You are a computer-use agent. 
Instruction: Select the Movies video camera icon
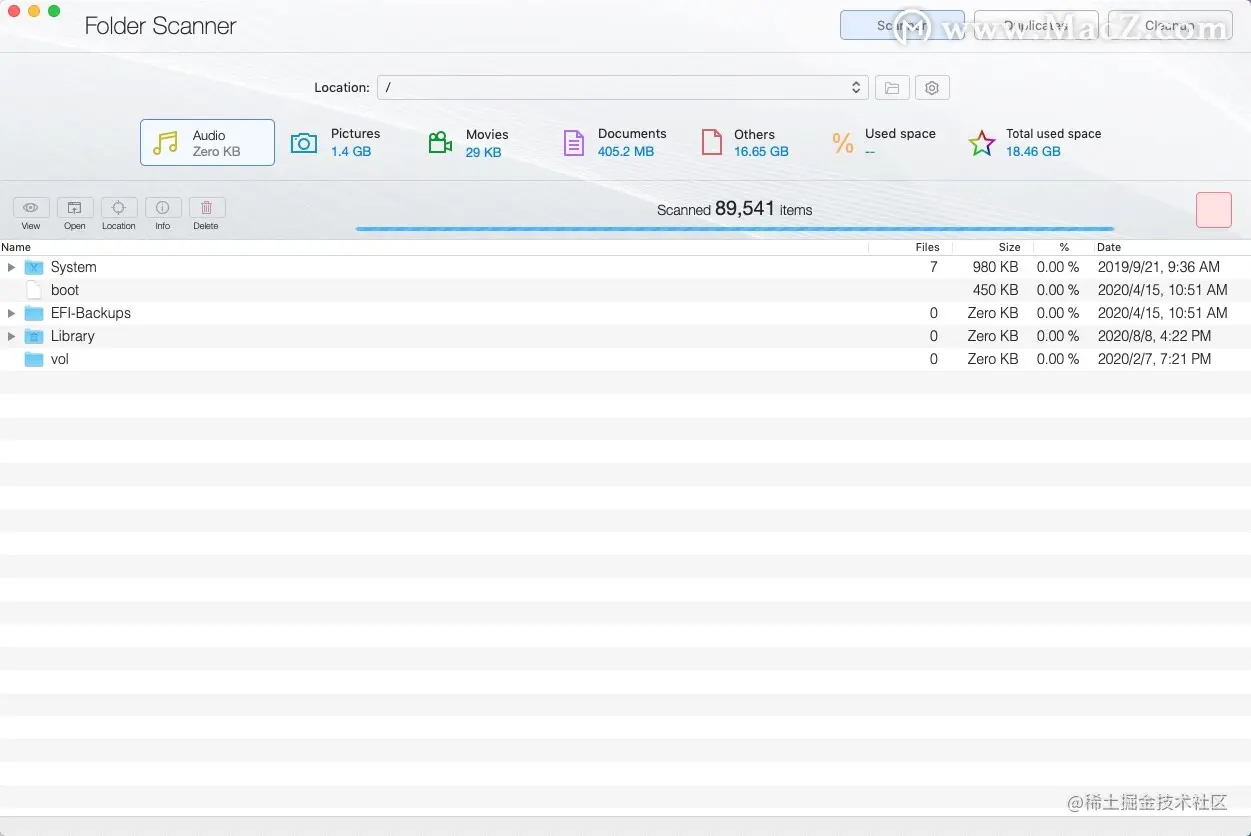point(440,143)
